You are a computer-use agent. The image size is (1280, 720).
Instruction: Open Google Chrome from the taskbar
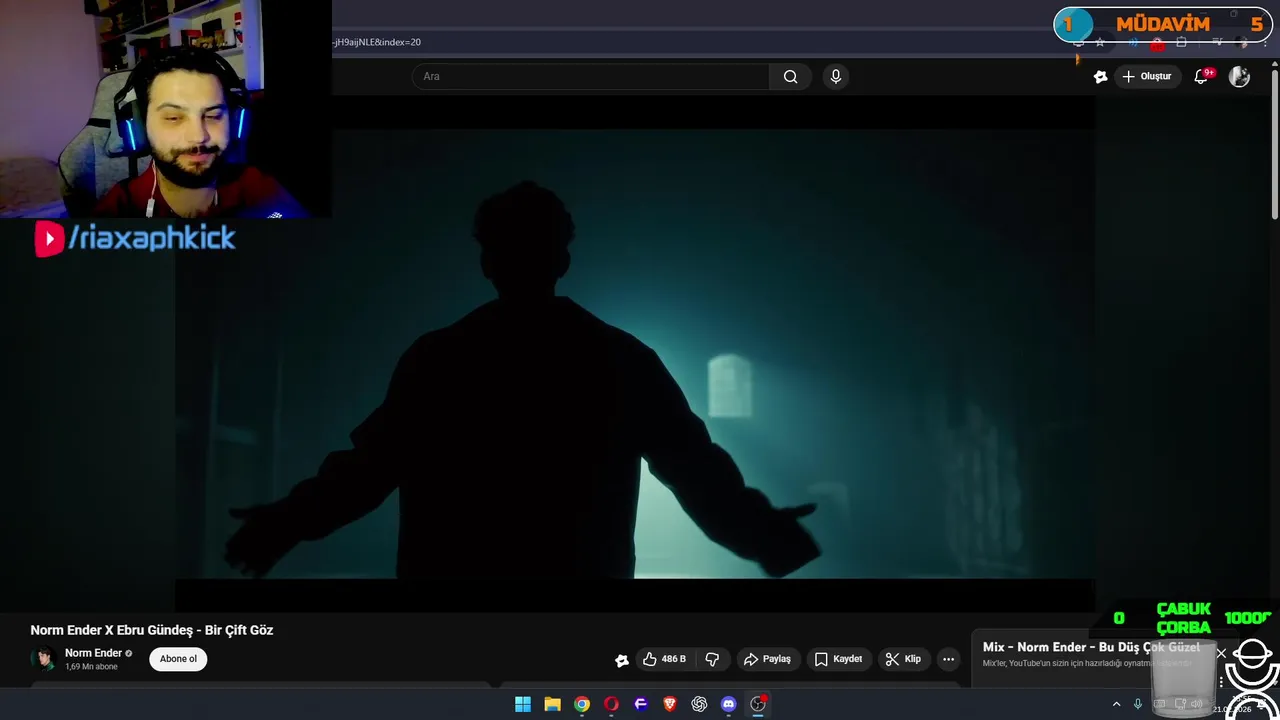coord(582,704)
